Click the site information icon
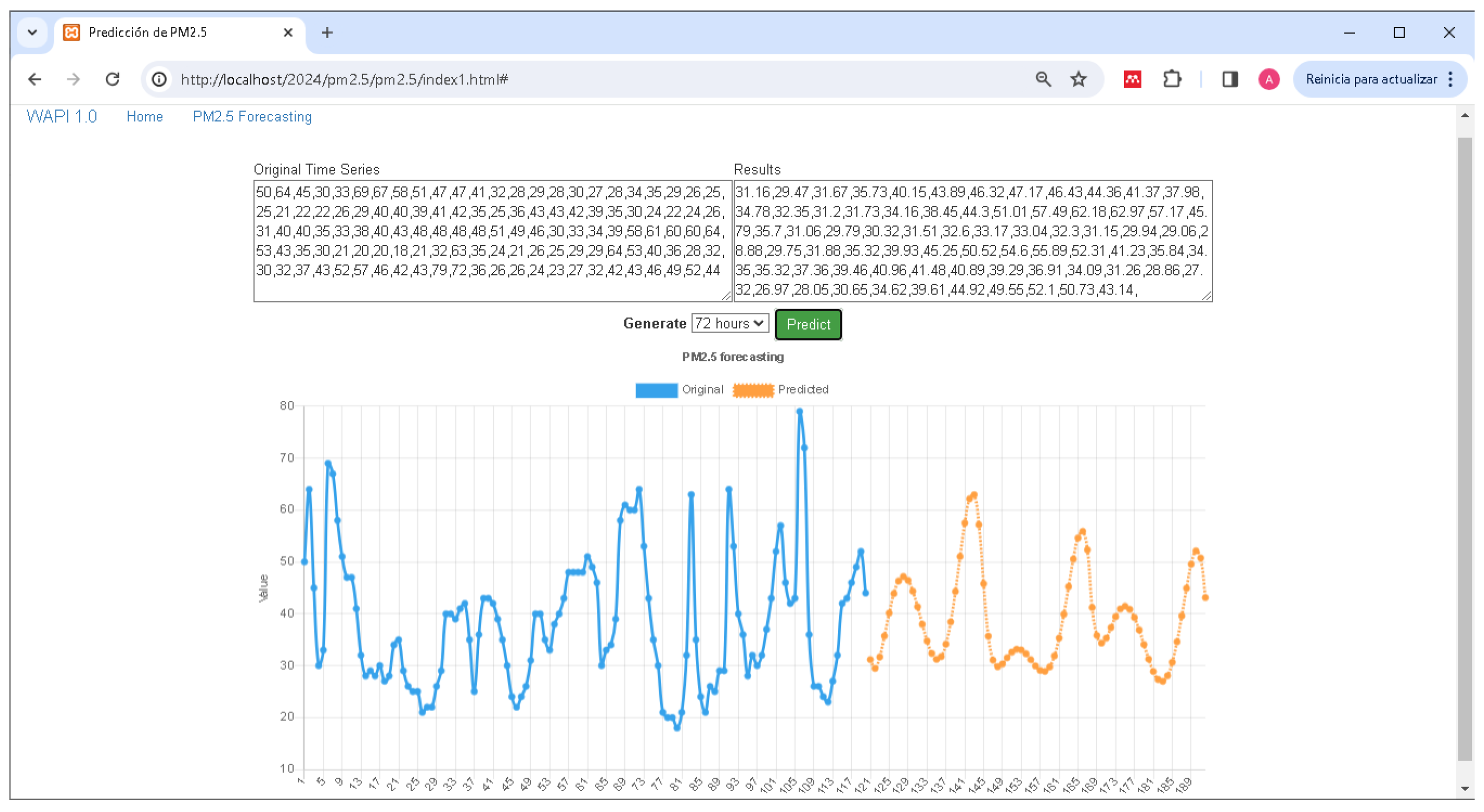Image resolution: width=1484 pixels, height=812 pixels. click(x=159, y=79)
